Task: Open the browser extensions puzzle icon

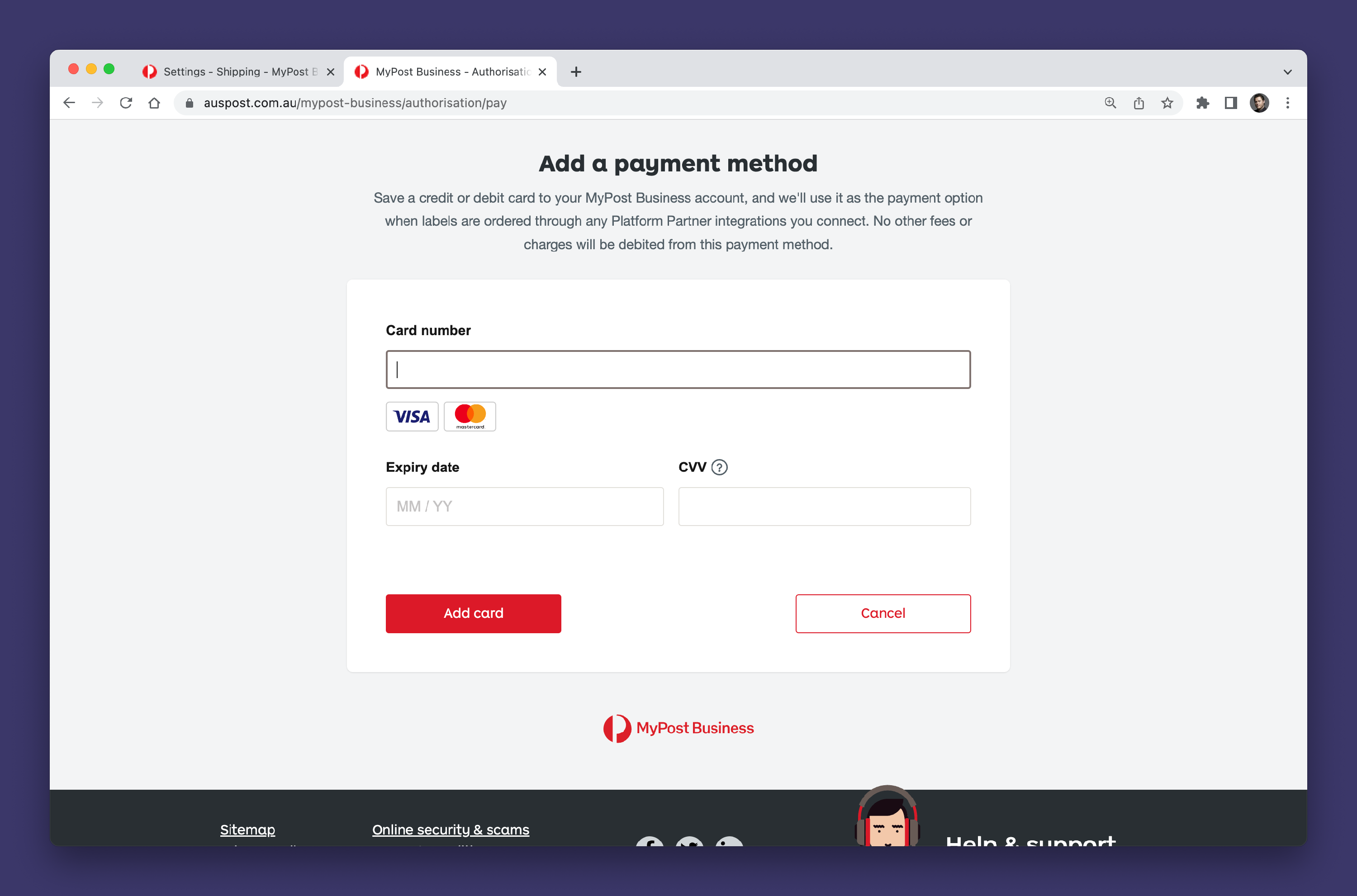Action: (1203, 103)
